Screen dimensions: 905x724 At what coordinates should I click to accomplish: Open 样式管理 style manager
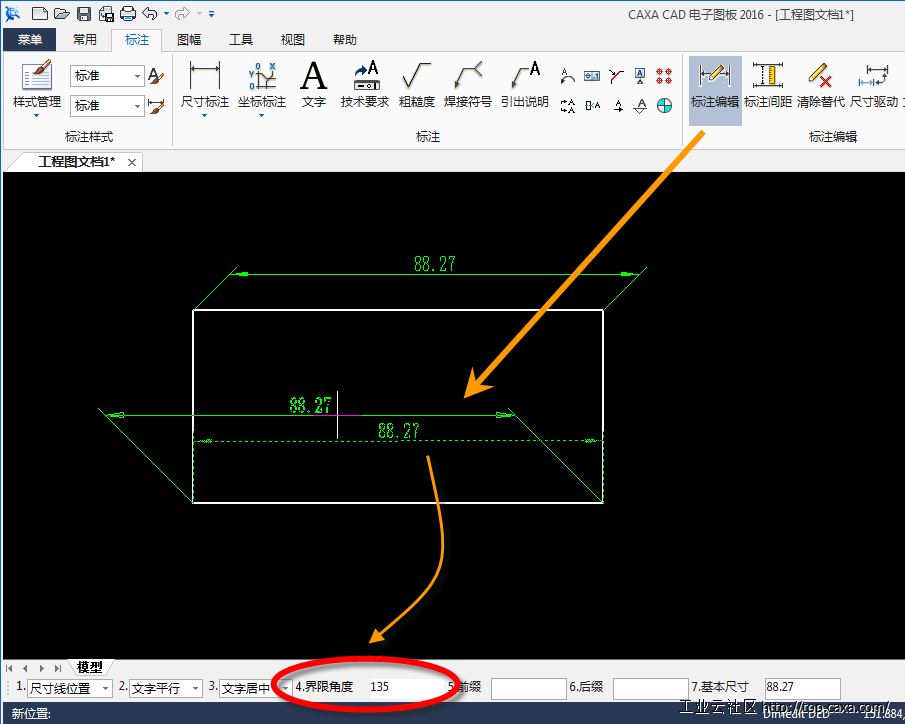click(x=37, y=84)
